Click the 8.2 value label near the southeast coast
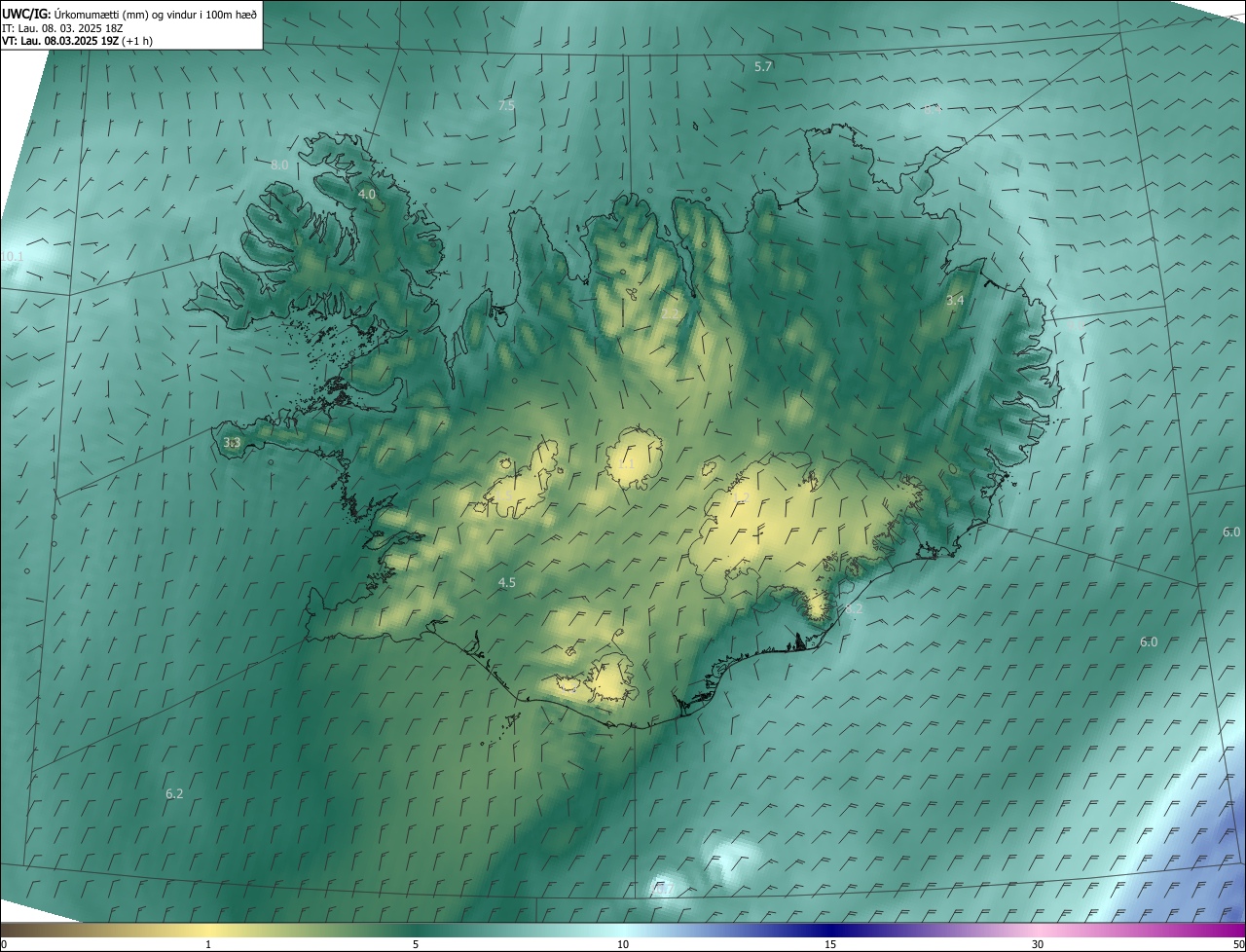Image resolution: width=1246 pixels, height=952 pixels. [x=854, y=609]
